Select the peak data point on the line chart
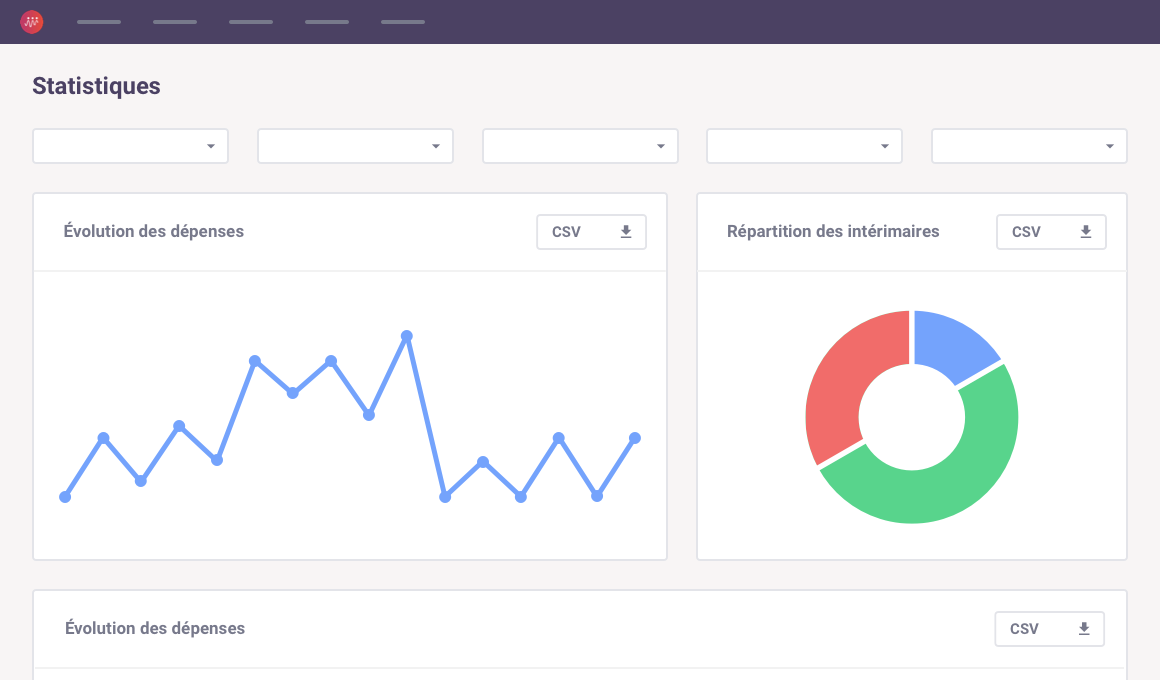This screenshot has height=680, width=1160. (x=407, y=336)
